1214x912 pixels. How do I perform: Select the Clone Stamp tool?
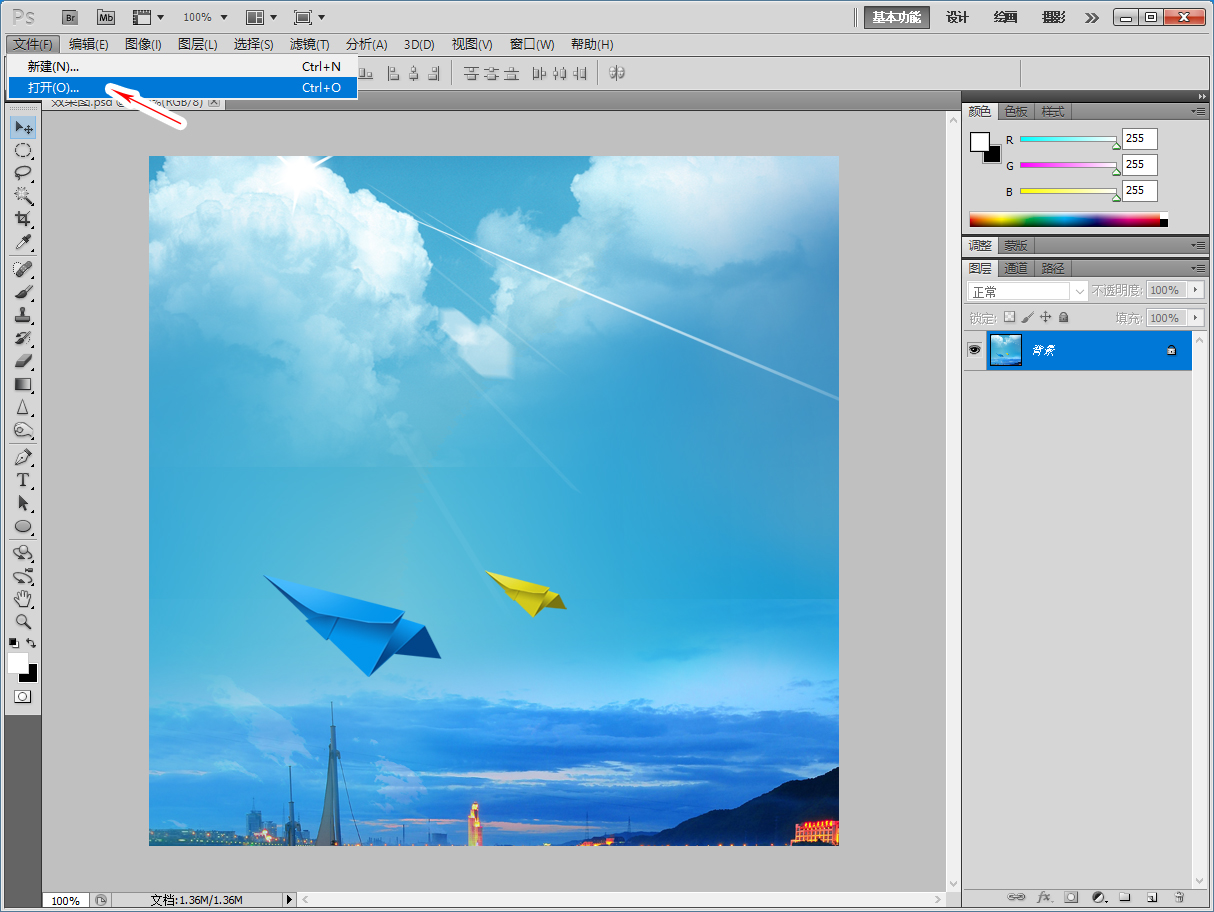point(23,315)
